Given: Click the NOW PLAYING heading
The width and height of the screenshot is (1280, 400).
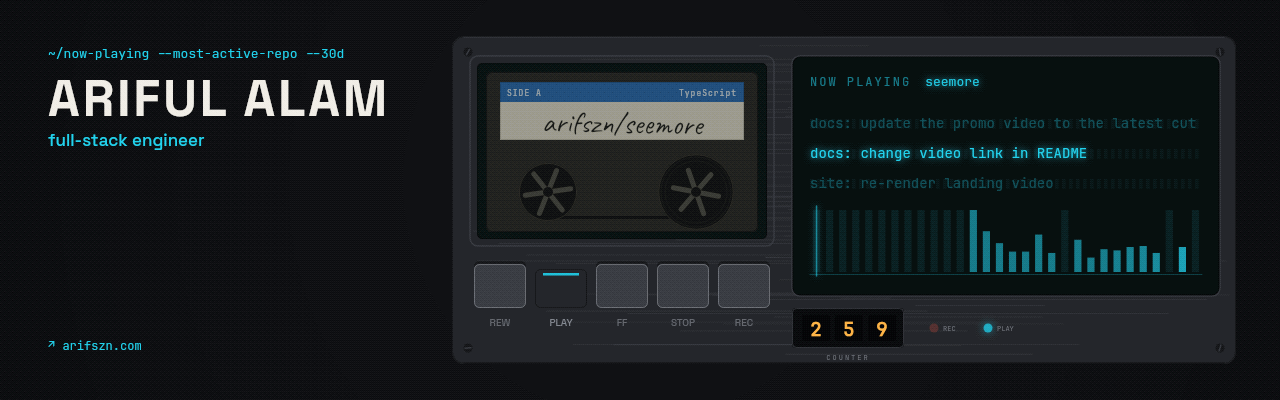Looking at the screenshot, I should click(860, 82).
